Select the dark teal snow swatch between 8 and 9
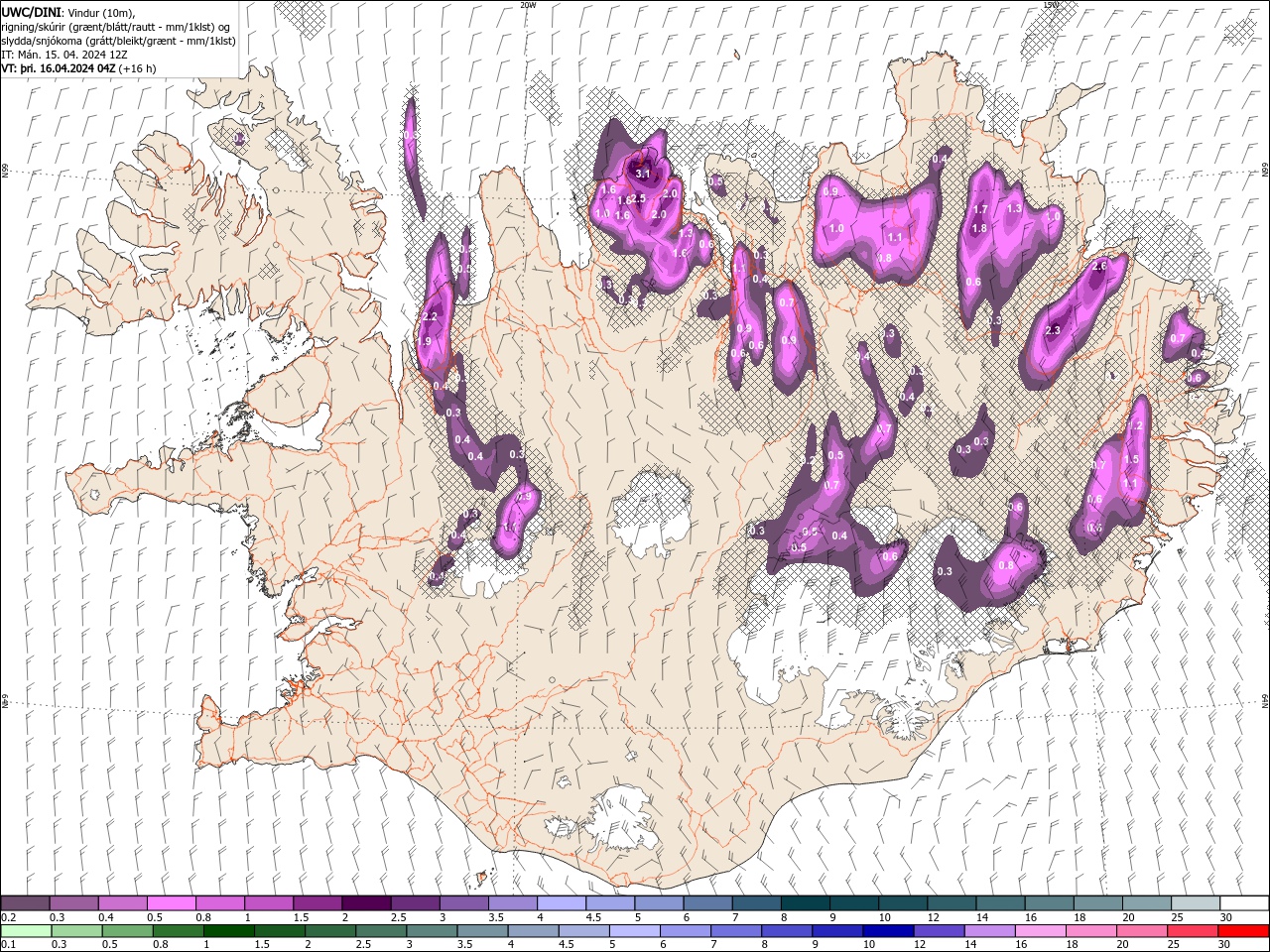The width and height of the screenshot is (1270, 952). 806,903
